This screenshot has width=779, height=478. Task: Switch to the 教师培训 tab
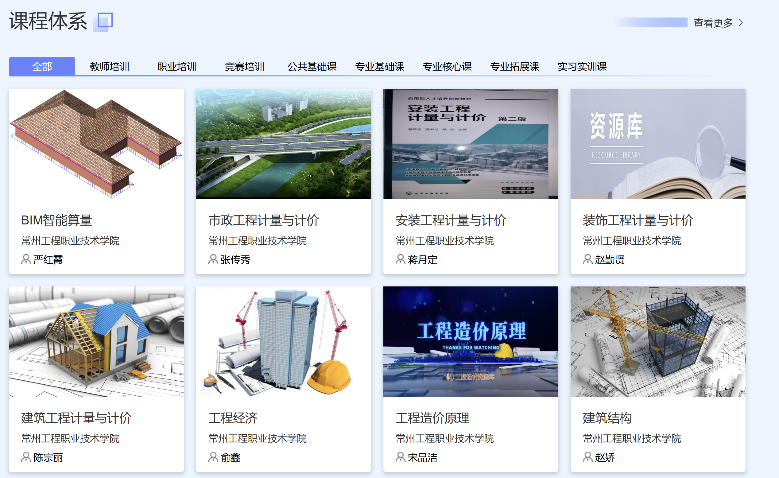click(x=109, y=67)
